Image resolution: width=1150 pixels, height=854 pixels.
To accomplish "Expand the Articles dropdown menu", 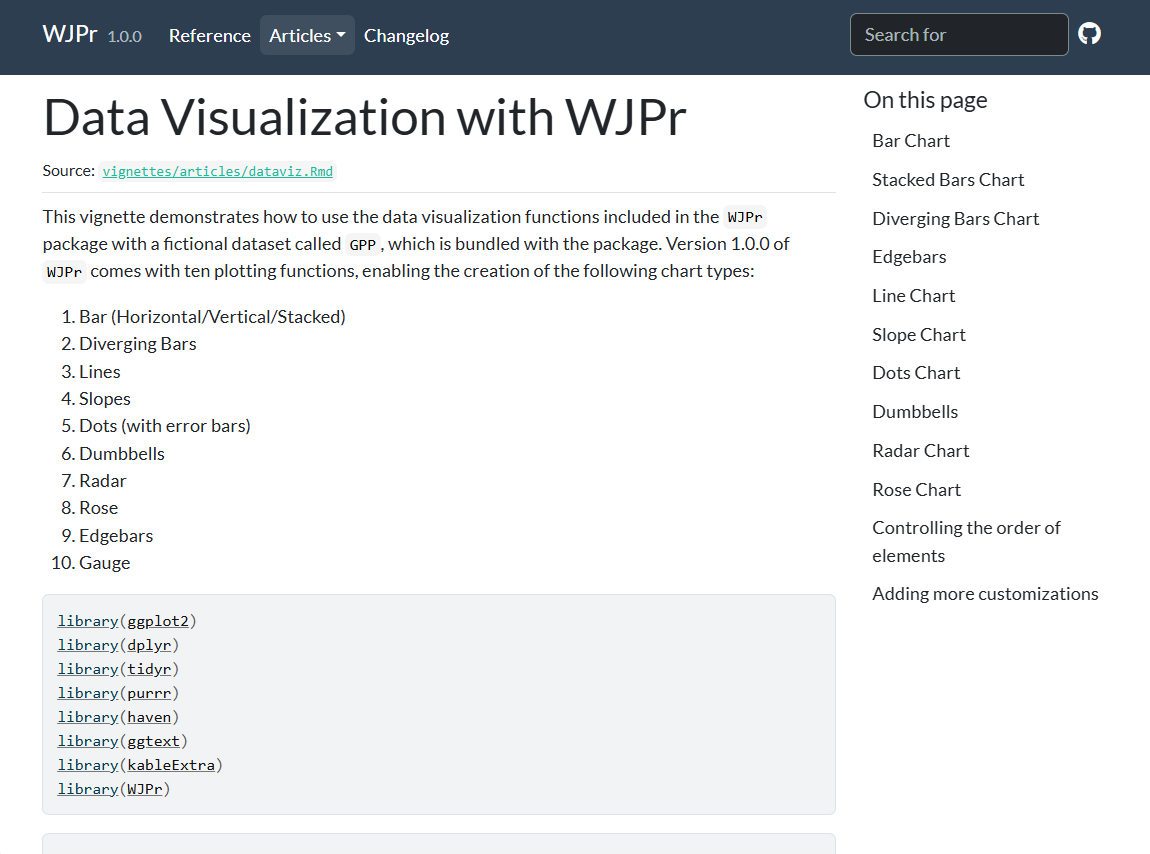I will pyautogui.click(x=307, y=35).
